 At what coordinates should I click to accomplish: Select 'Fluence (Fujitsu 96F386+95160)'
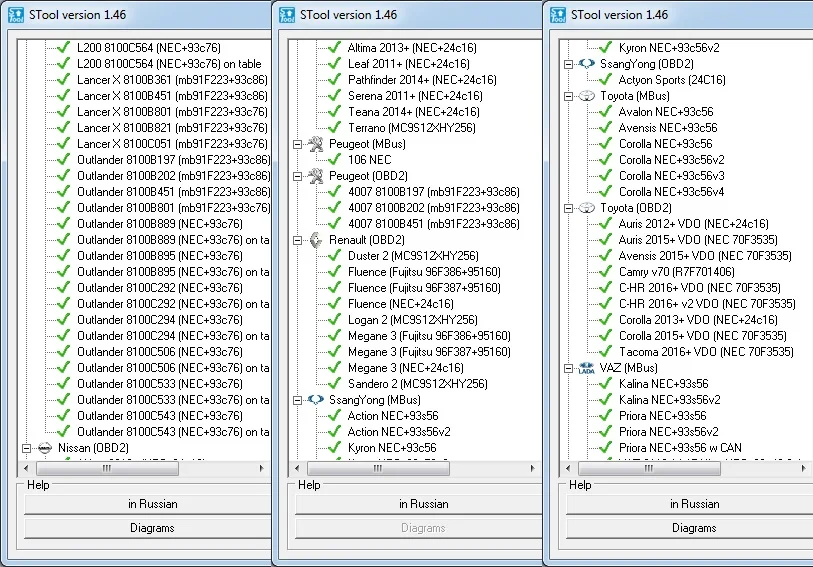pos(424,272)
